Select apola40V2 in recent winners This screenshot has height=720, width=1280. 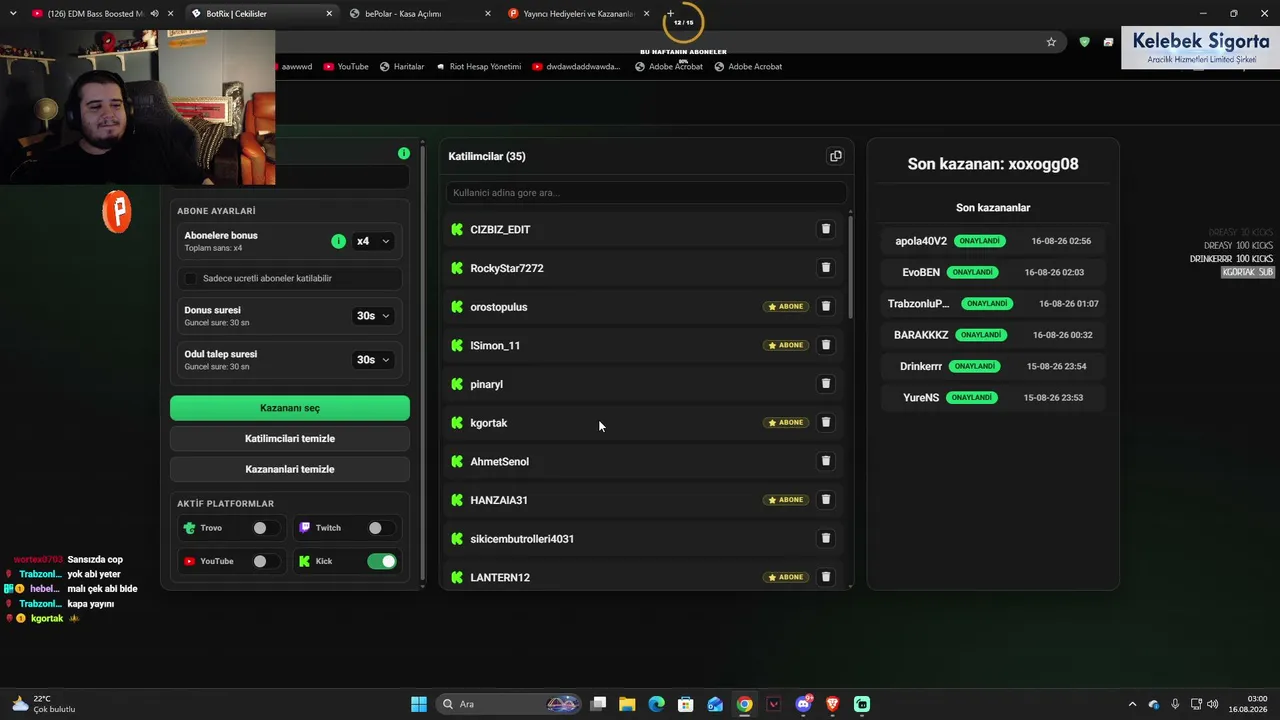point(993,241)
